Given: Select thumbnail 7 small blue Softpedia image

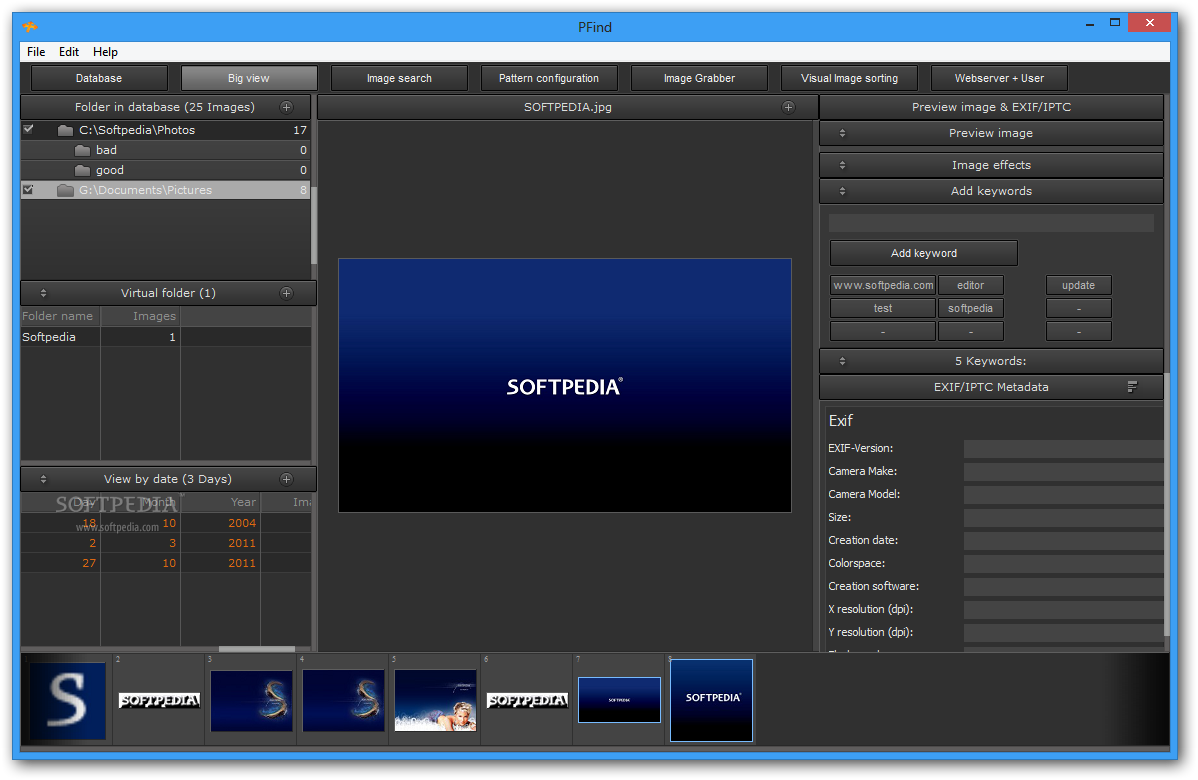Looking at the screenshot, I should click(619, 700).
